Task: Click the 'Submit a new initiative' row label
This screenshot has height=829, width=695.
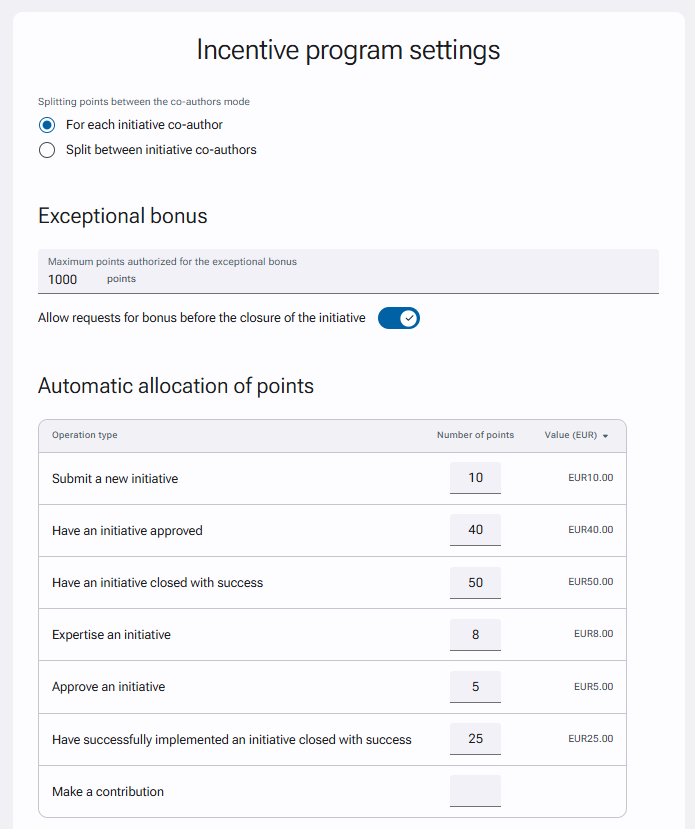Action: 115,478
